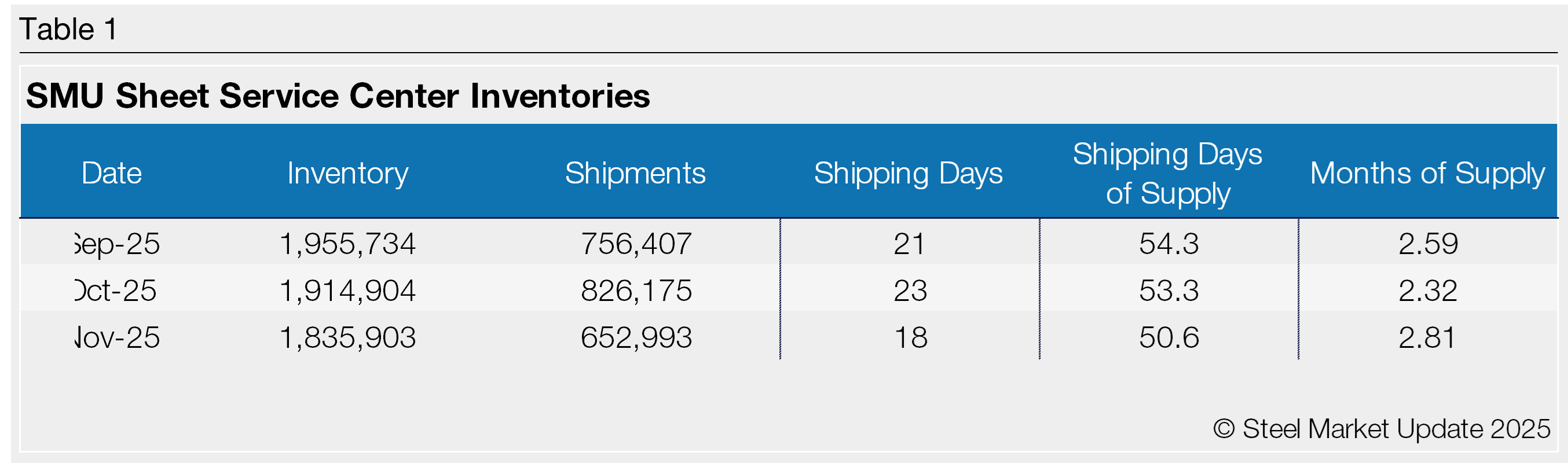Select the Months of Supply column header
This screenshot has width=1568, height=463.
[x=1427, y=174]
